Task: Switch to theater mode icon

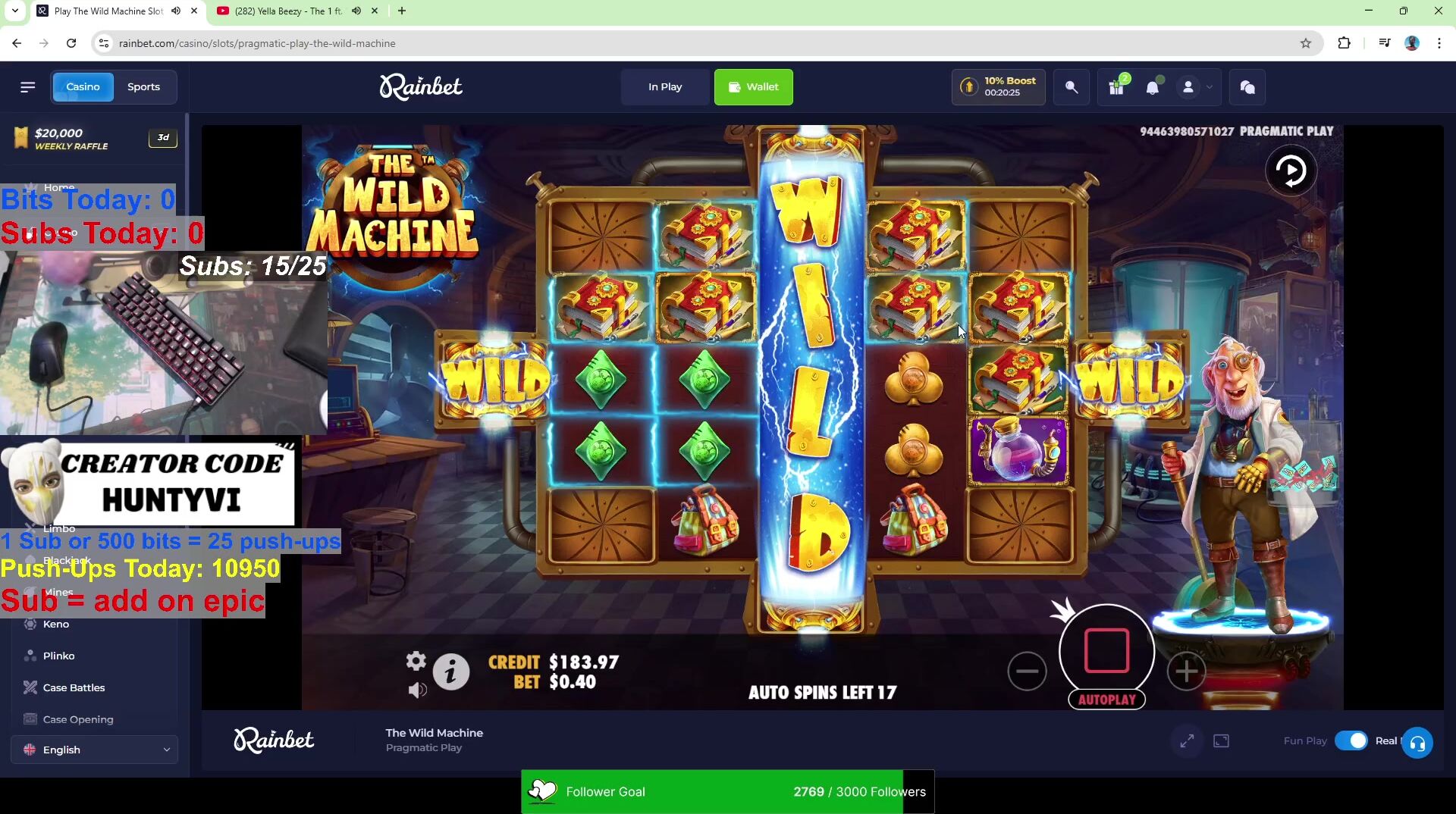Action: pos(1221,740)
